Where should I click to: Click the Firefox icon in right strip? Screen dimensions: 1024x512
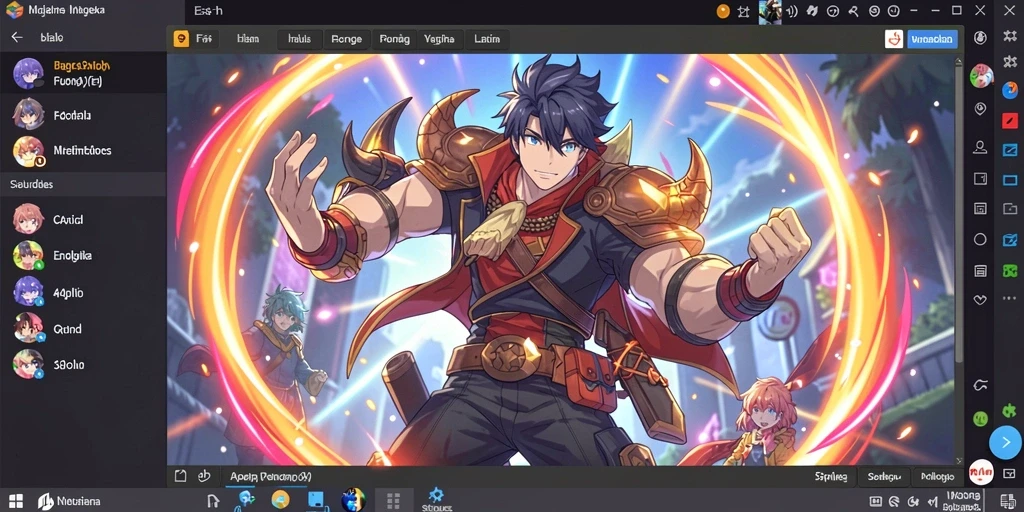tap(1010, 90)
